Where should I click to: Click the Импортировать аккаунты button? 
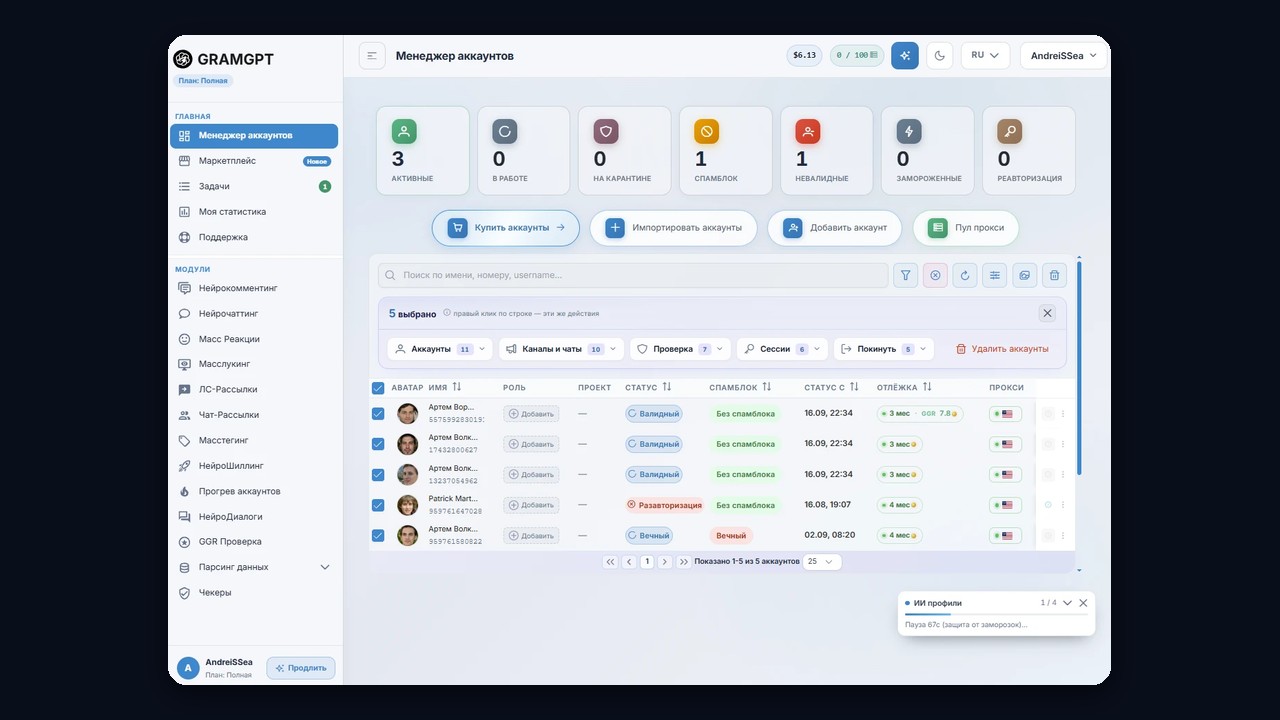(675, 228)
